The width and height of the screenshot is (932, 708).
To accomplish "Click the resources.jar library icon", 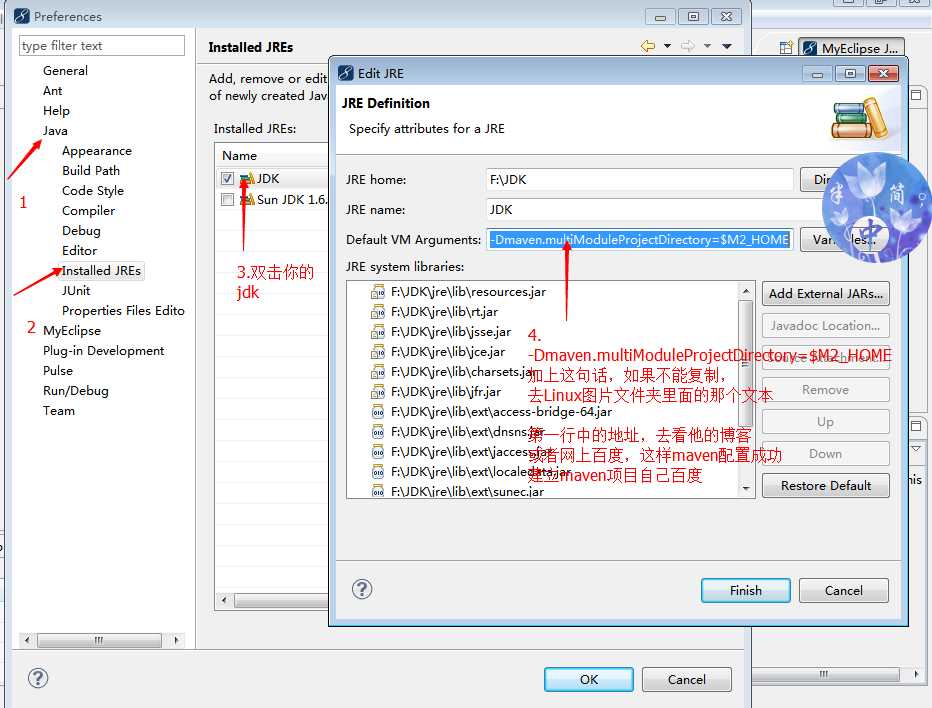I will point(377,292).
